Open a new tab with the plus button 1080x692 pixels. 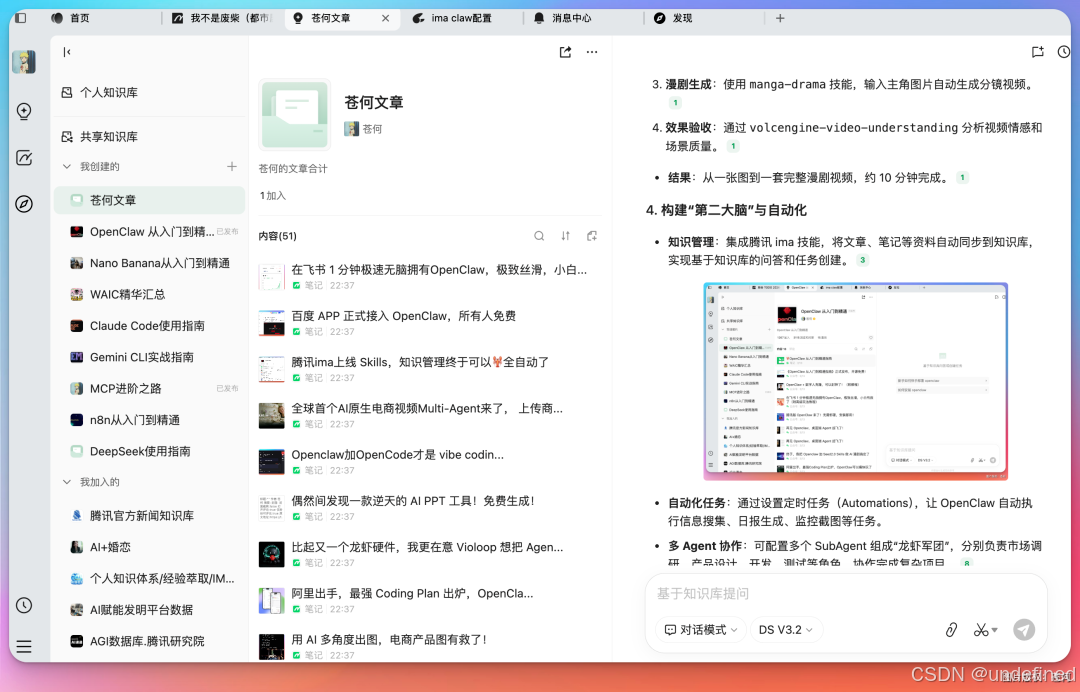[x=780, y=18]
